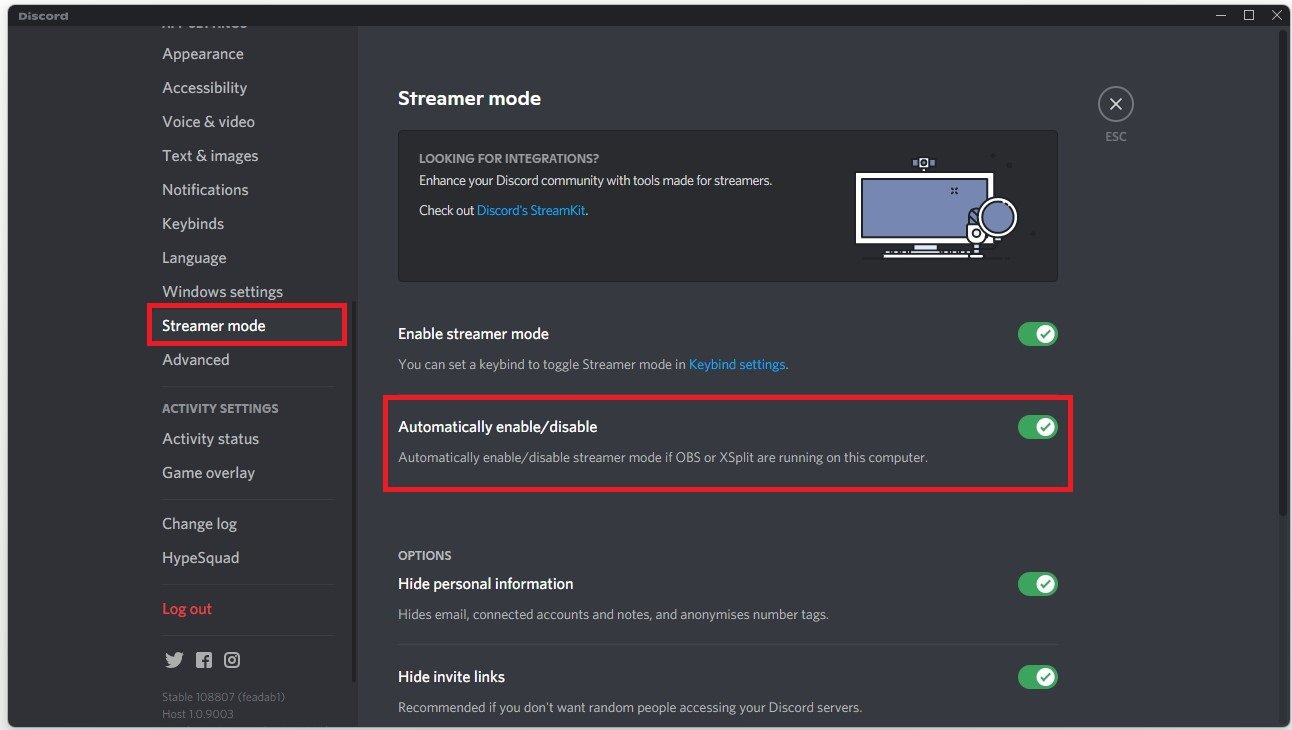The height and width of the screenshot is (730, 1292).
Task: Open Discord's Instagram icon
Action: coord(232,660)
